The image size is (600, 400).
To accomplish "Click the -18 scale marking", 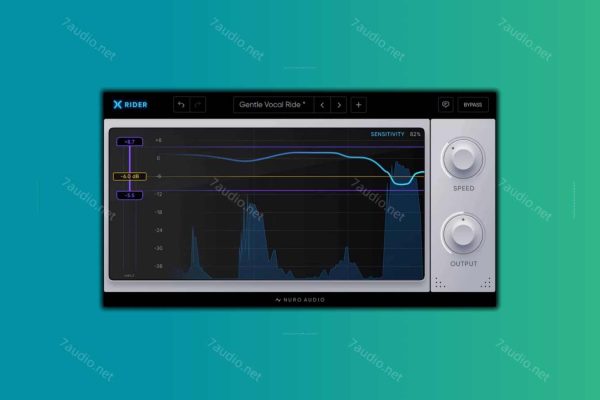I will pyautogui.click(x=158, y=212).
